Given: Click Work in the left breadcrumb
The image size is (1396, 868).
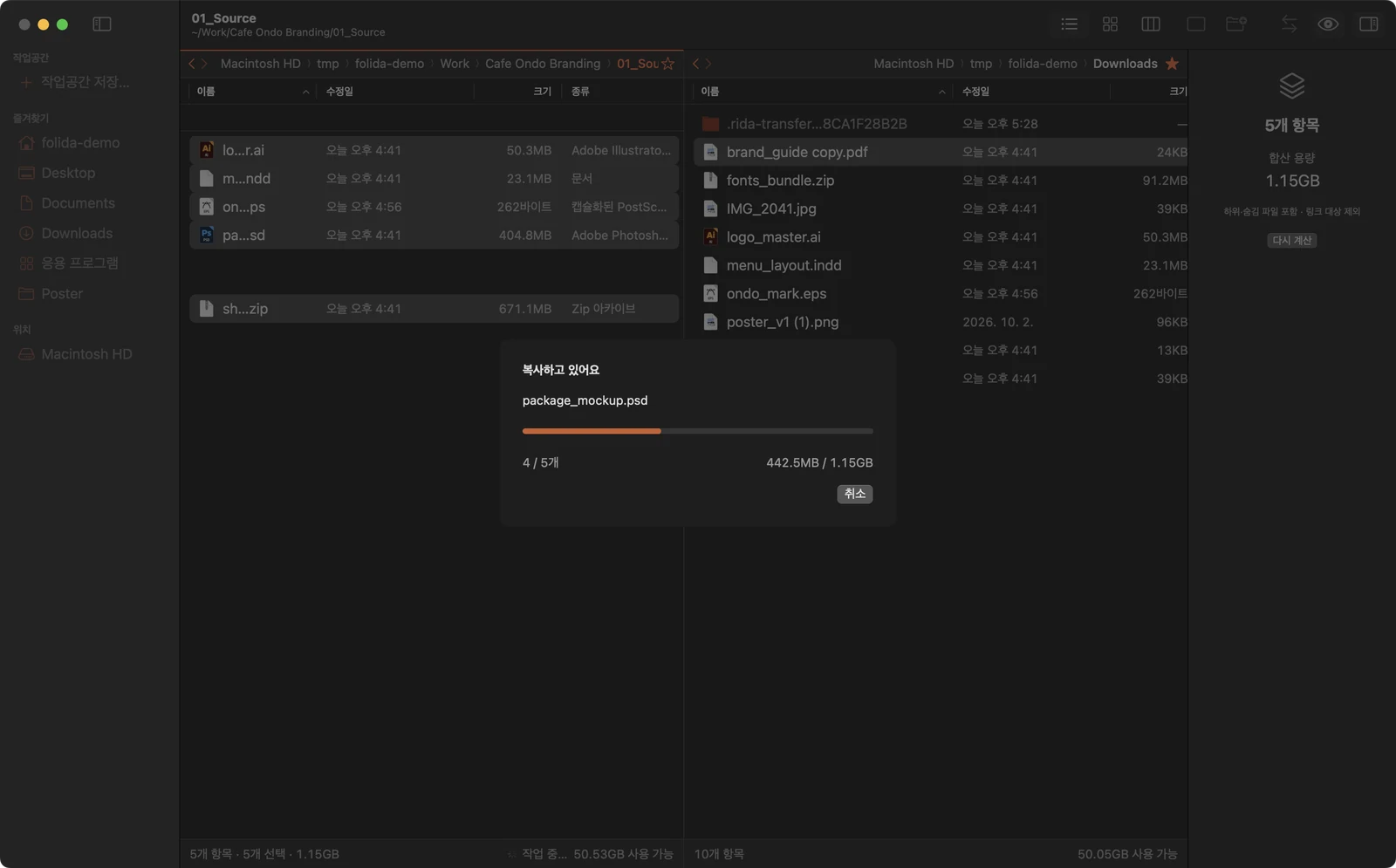Looking at the screenshot, I should [455, 64].
